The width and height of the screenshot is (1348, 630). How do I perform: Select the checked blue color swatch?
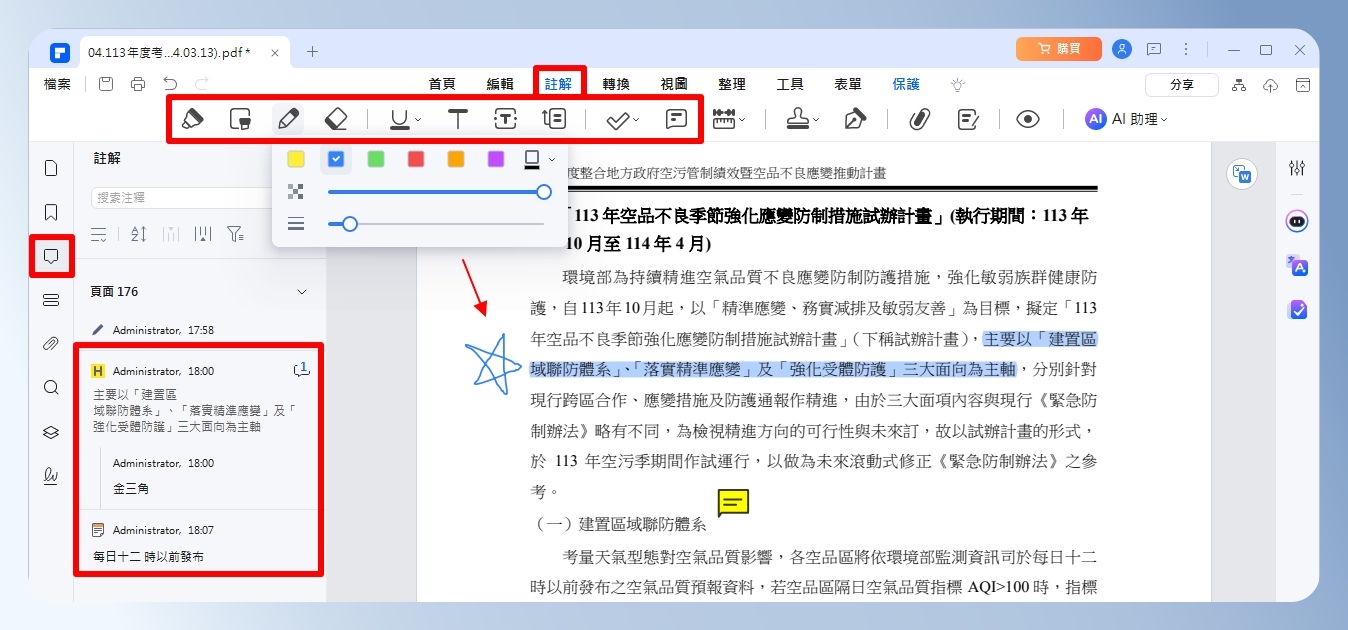[336, 159]
